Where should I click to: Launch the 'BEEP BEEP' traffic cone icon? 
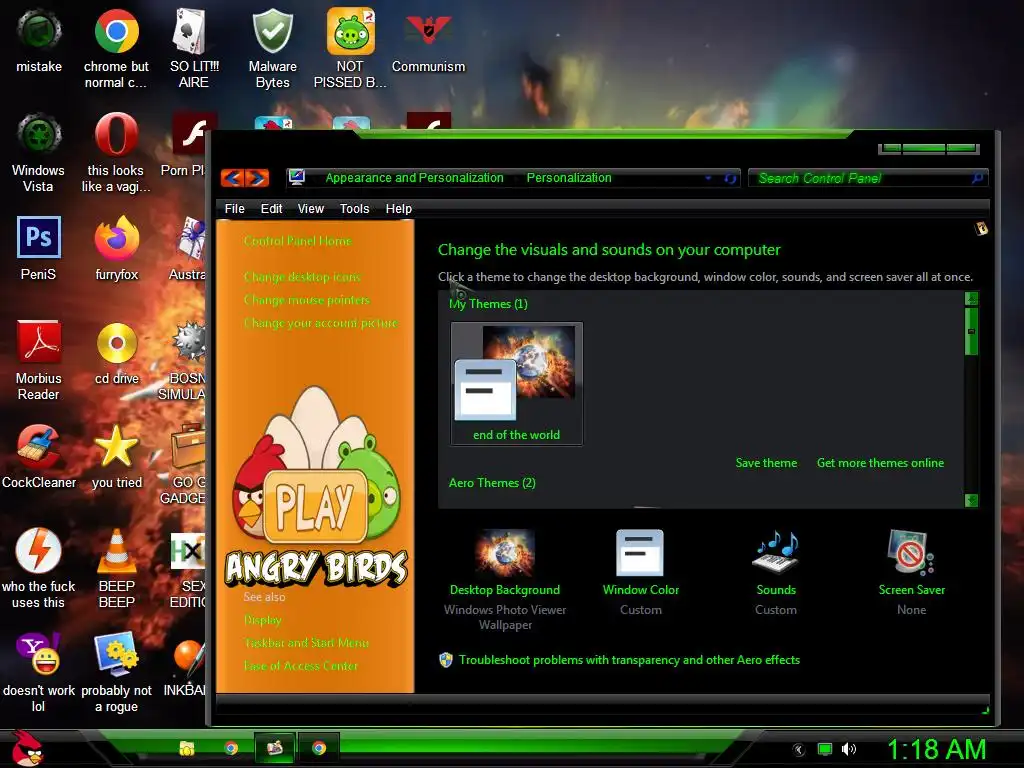(x=116, y=568)
